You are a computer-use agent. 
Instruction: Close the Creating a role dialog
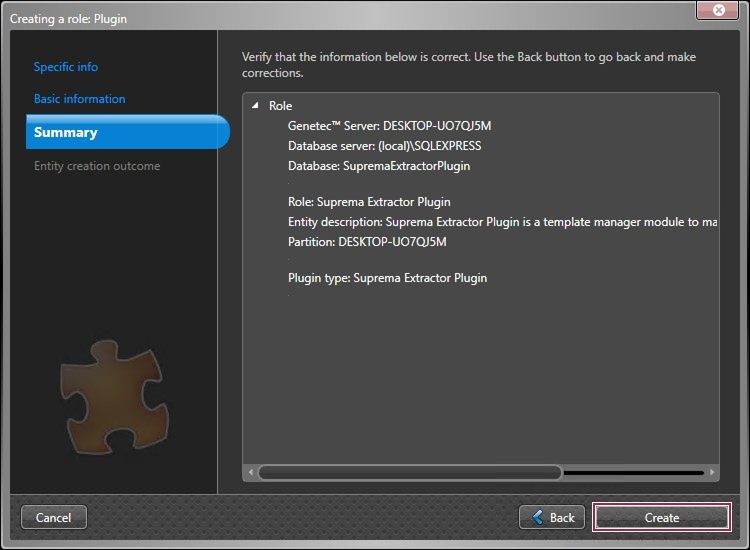(718, 11)
